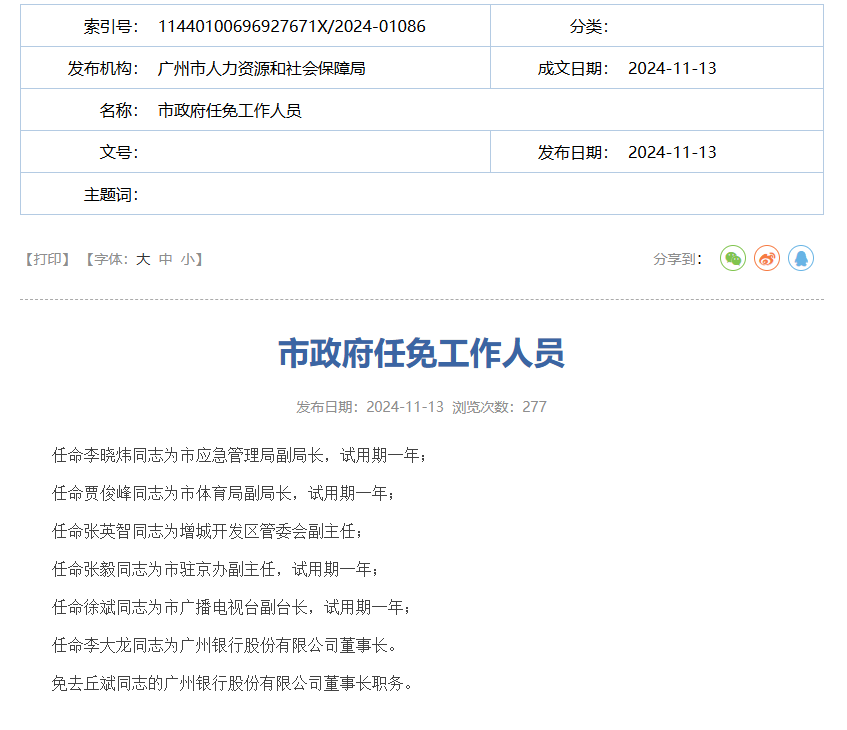Share the article to Sina Weibo
Screen dimensions: 847x730
[767, 259]
